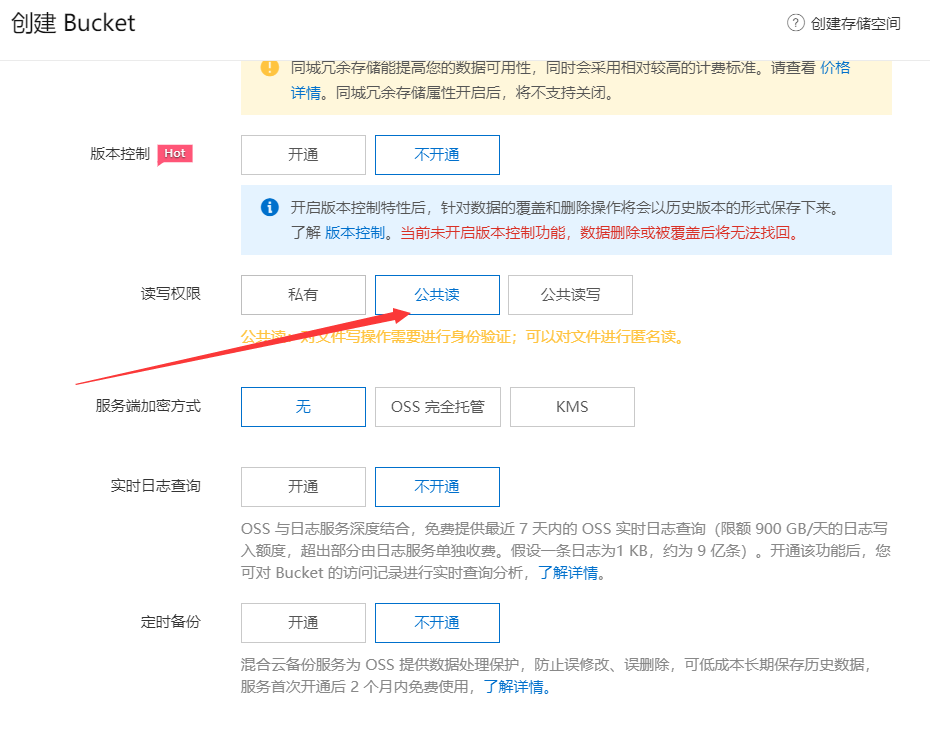Image resolution: width=930 pixels, height=734 pixels.
Task: Choose KMS encryption option
Action: click(x=572, y=407)
